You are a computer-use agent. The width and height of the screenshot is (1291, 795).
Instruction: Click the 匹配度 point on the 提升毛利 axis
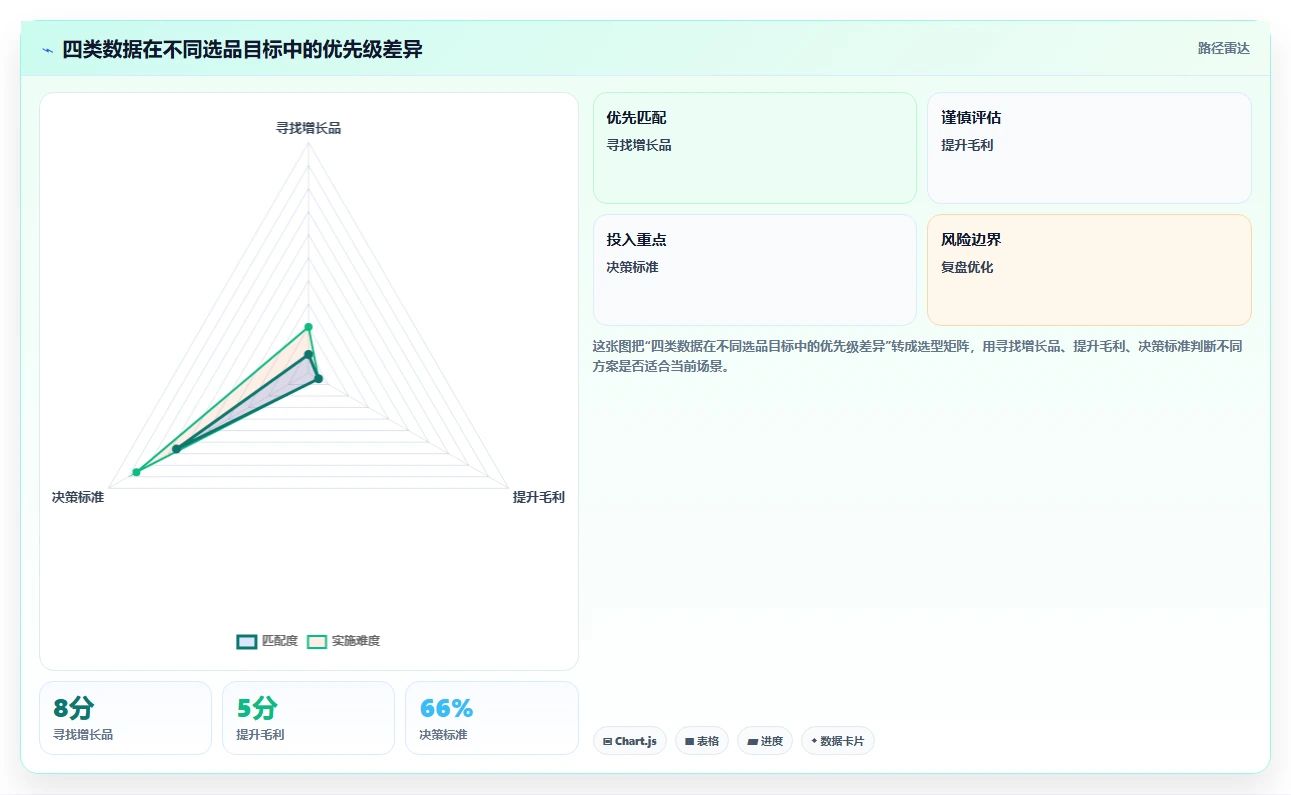(318, 378)
